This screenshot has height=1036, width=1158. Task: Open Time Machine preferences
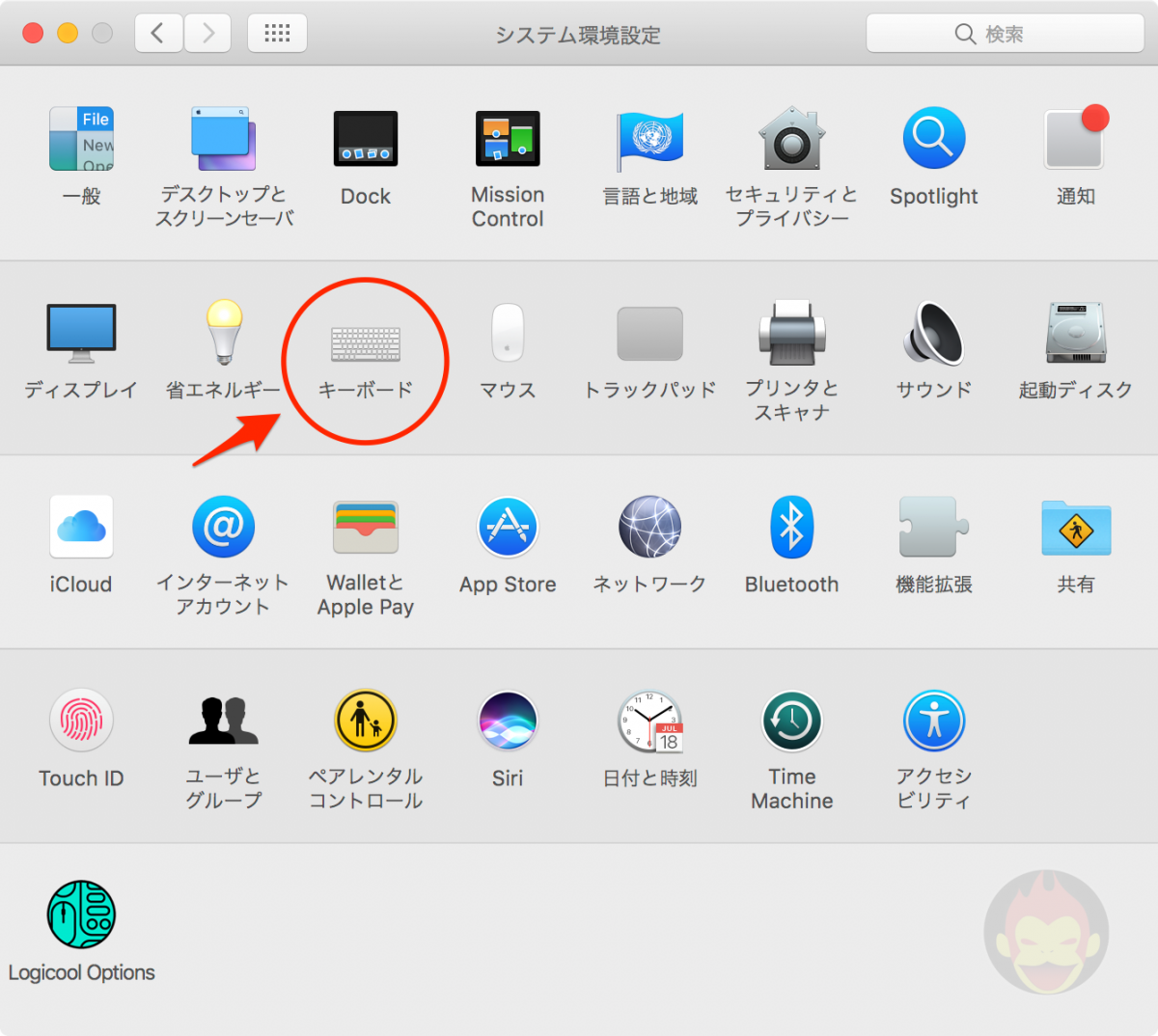pos(791,721)
